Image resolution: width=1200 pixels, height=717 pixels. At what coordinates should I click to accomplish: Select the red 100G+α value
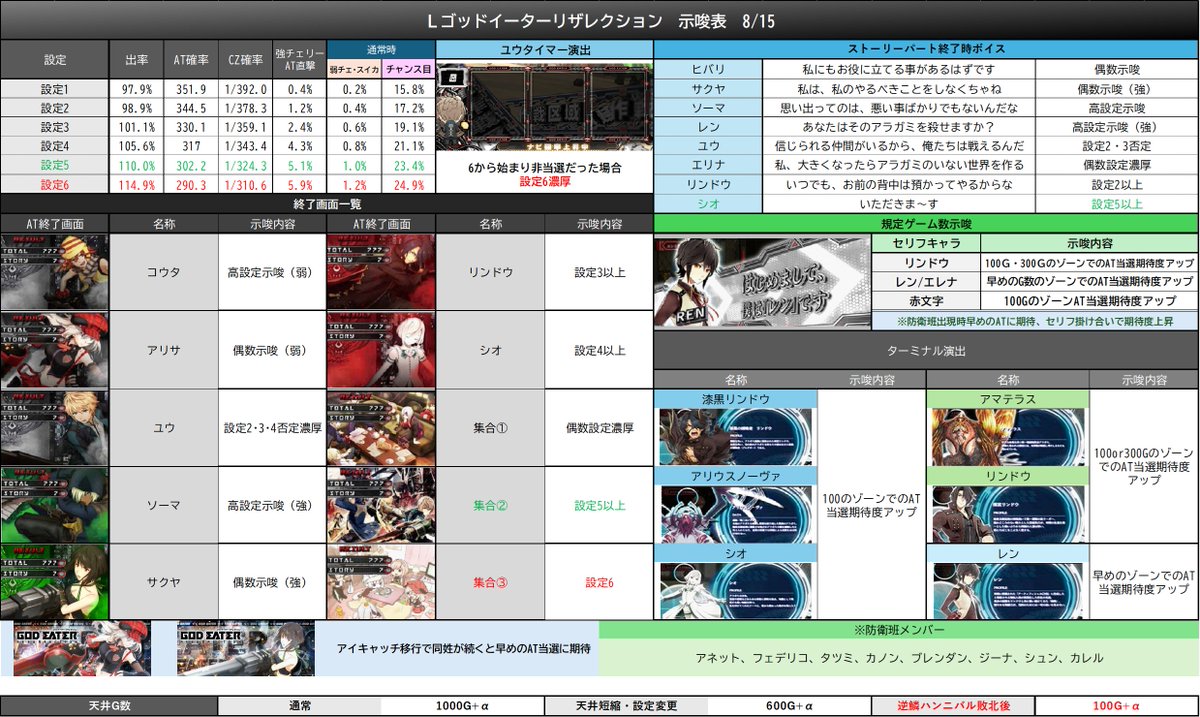(x=1117, y=706)
